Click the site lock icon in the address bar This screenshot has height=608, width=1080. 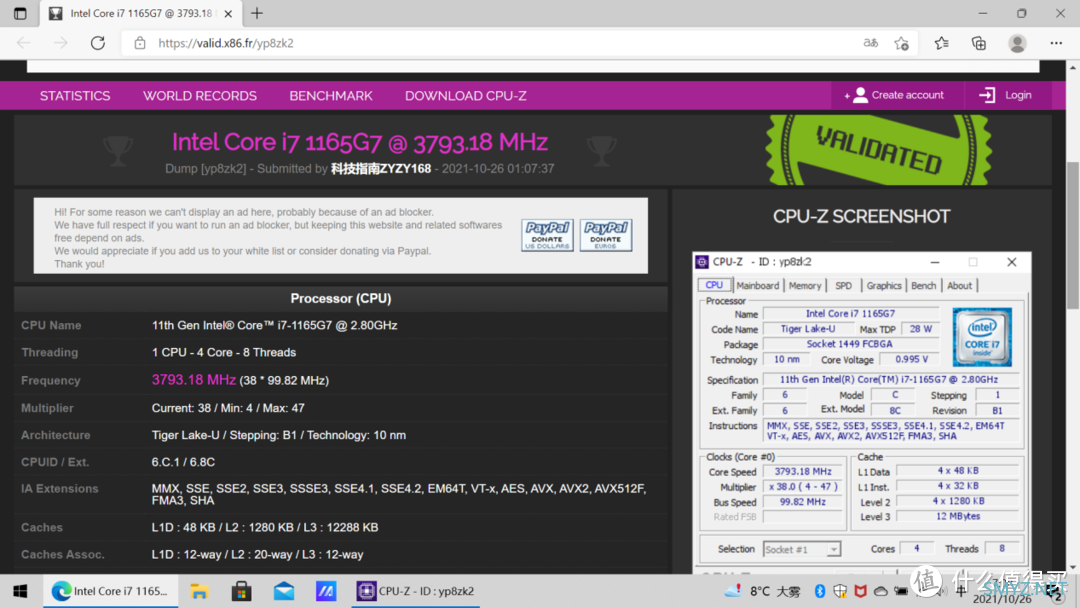[140, 43]
